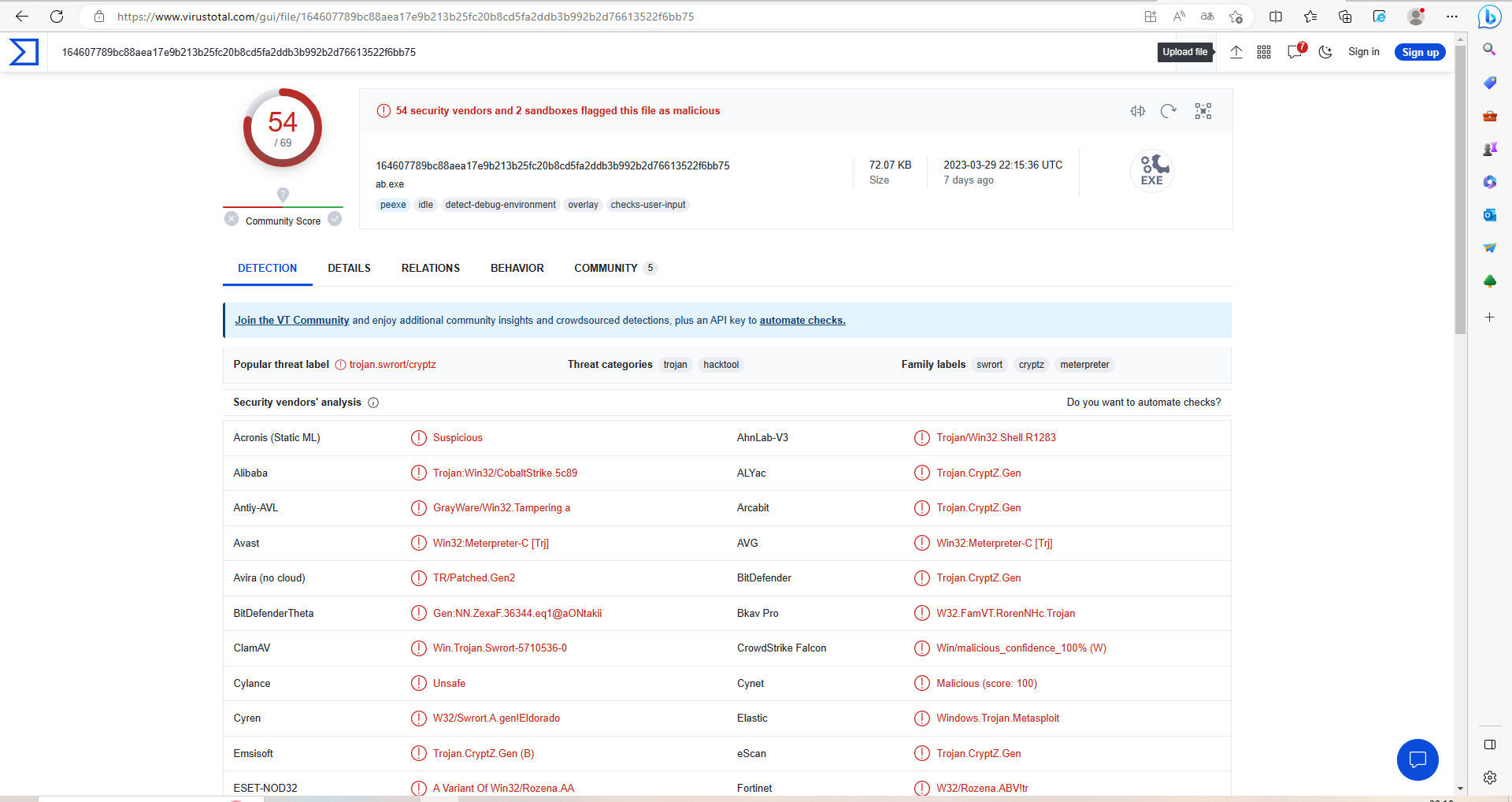Click the Sign in link

point(1364,52)
